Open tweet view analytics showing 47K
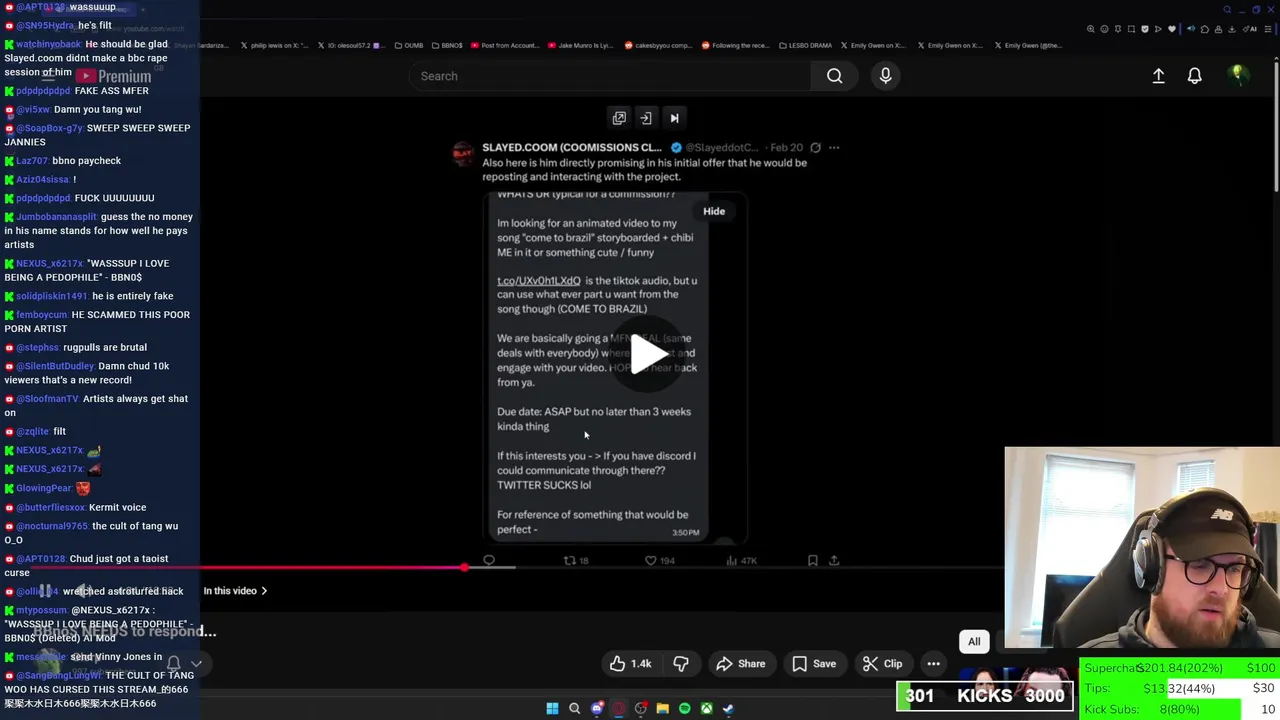 click(x=742, y=561)
